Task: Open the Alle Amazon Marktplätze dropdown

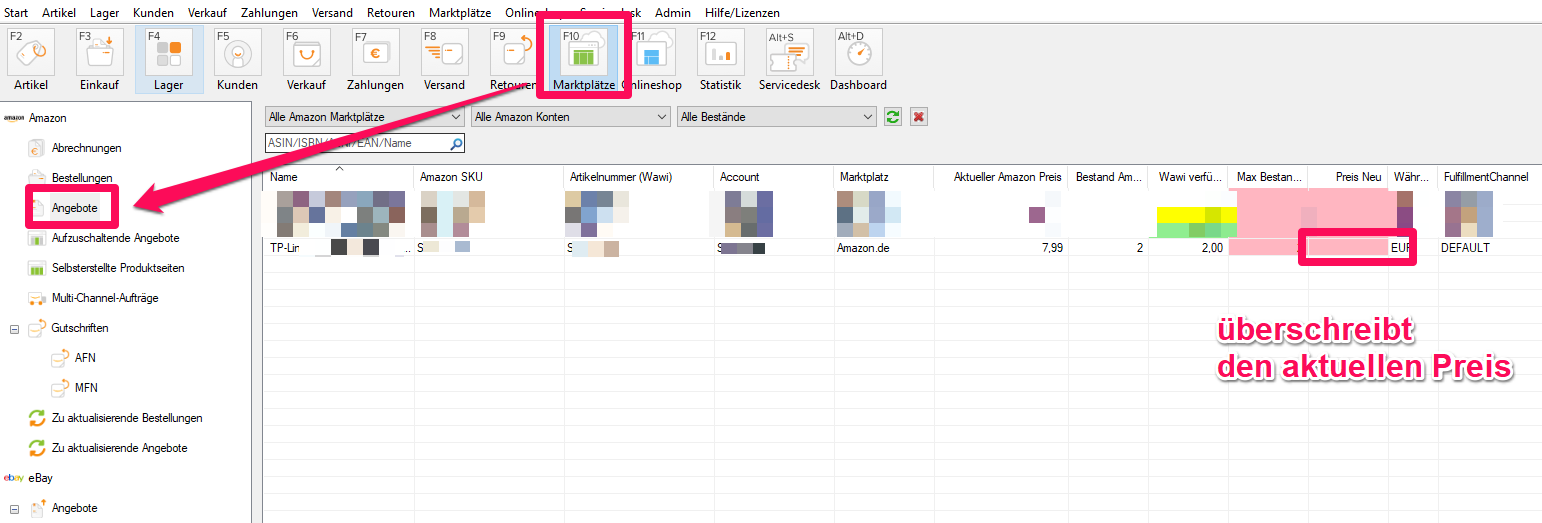Action: (x=365, y=117)
